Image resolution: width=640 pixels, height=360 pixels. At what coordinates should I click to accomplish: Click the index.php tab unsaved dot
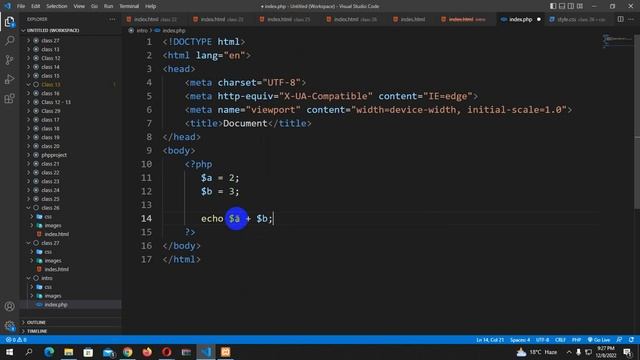point(539,19)
